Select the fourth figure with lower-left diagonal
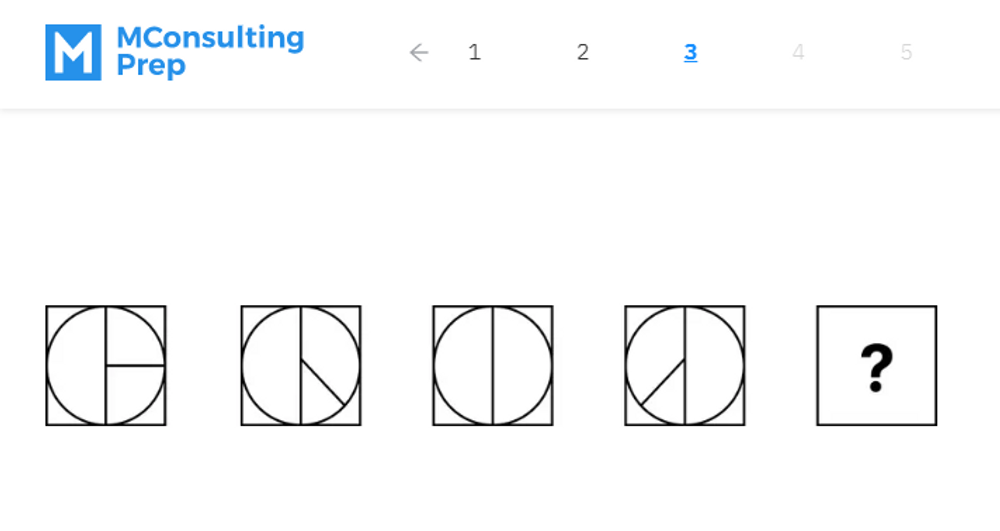Viewport: 1000px width, 531px height. tap(685, 366)
